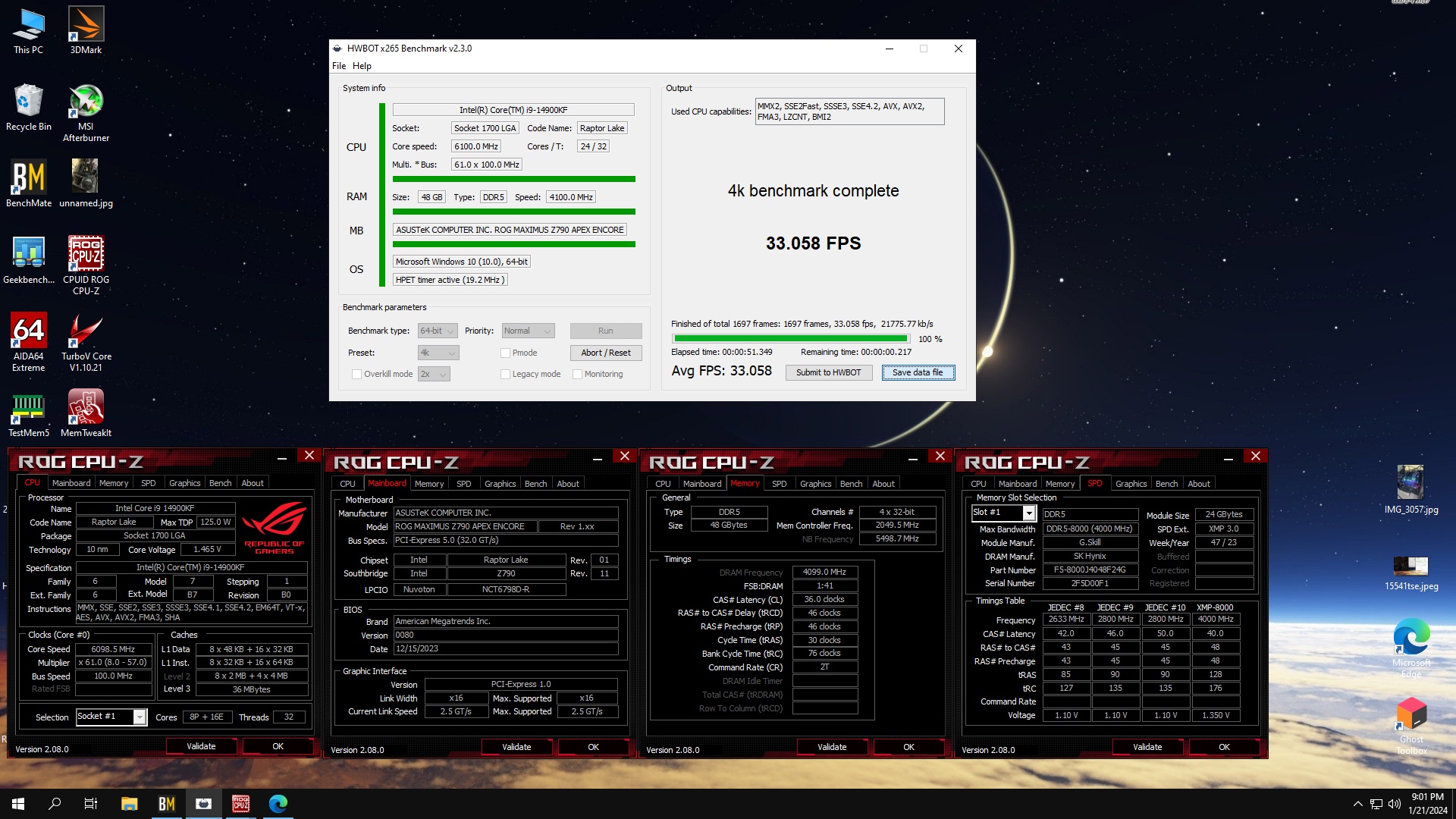Open Help menu in HWBOT x265
This screenshot has height=819, width=1456.
(362, 66)
